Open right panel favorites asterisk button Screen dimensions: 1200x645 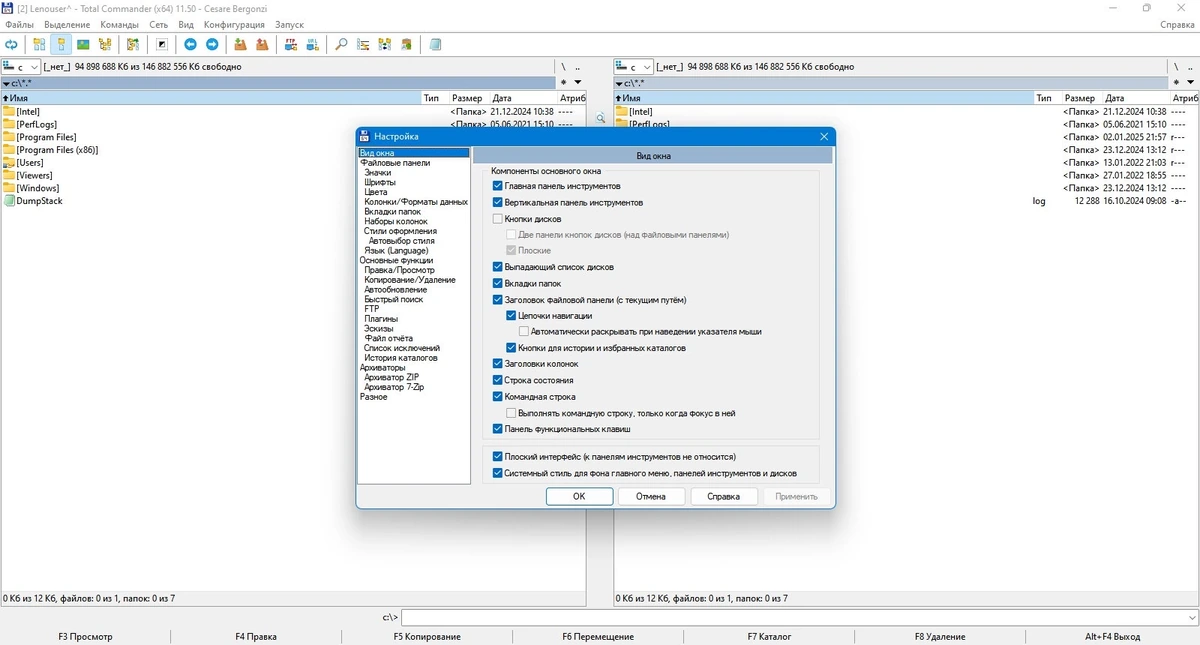tap(1177, 83)
